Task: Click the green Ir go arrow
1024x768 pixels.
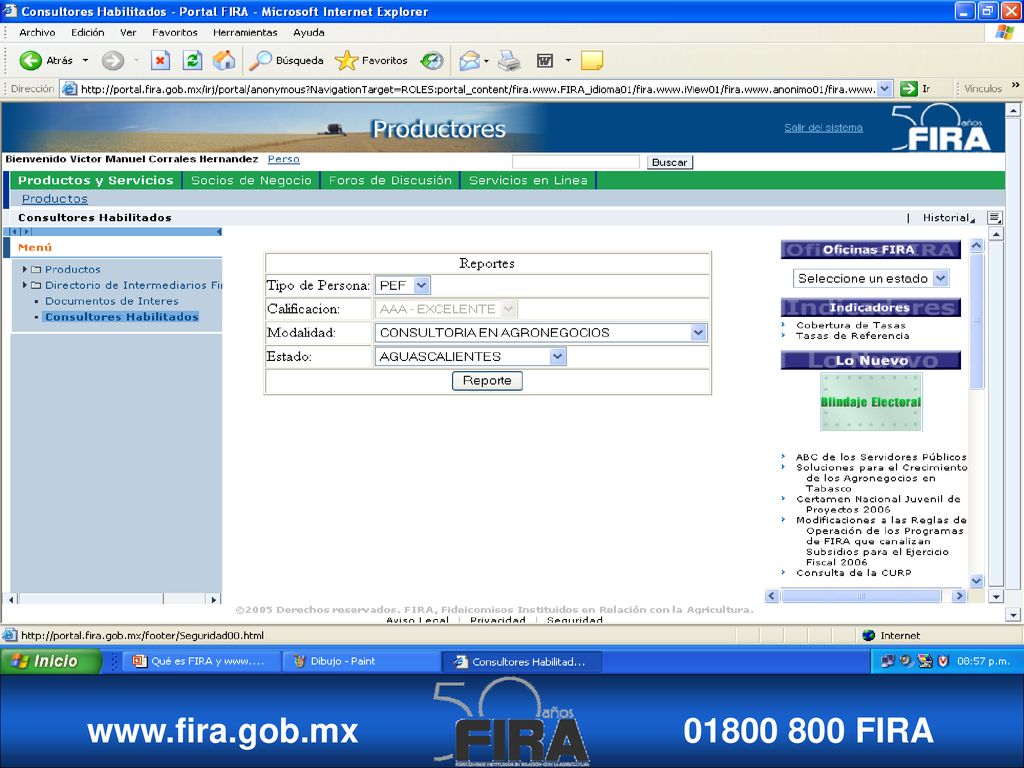Action: pyautogui.click(x=908, y=89)
